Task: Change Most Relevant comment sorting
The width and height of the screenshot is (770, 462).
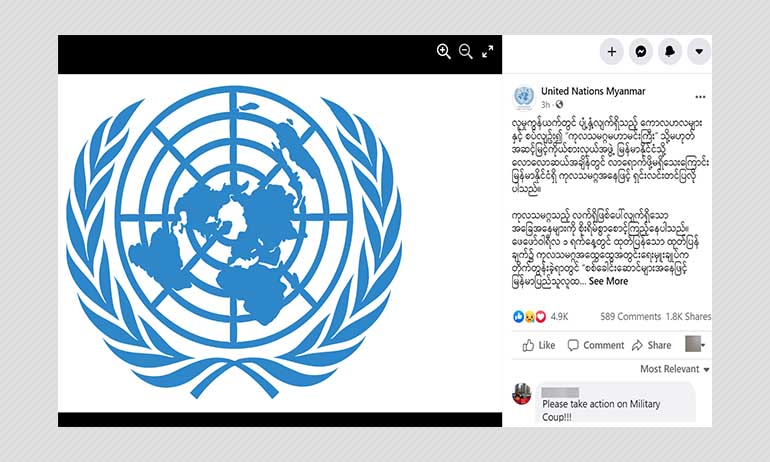Action: pos(675,369)
